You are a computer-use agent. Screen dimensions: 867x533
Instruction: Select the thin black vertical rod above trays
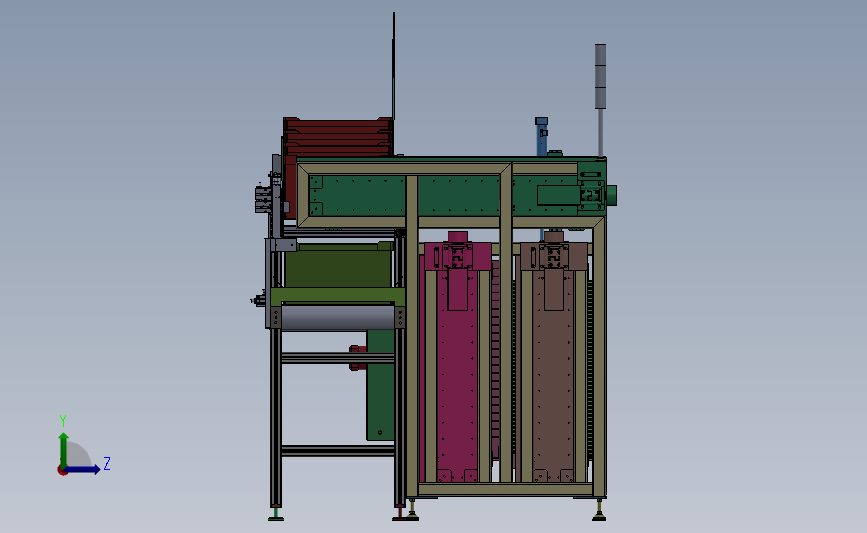pos(394,66)
